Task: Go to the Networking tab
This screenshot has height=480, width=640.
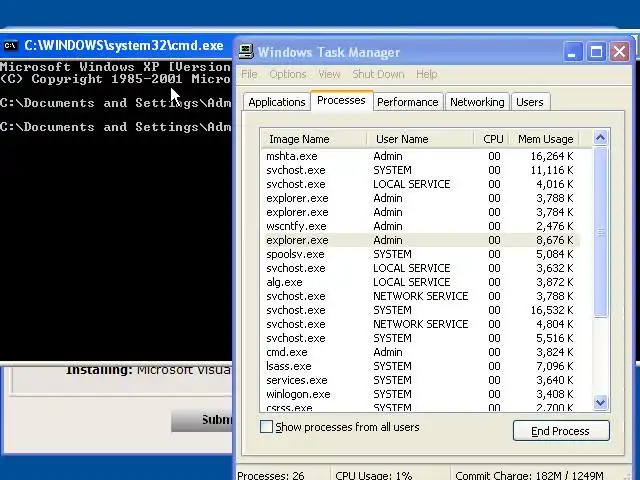Action: [477, 102]
